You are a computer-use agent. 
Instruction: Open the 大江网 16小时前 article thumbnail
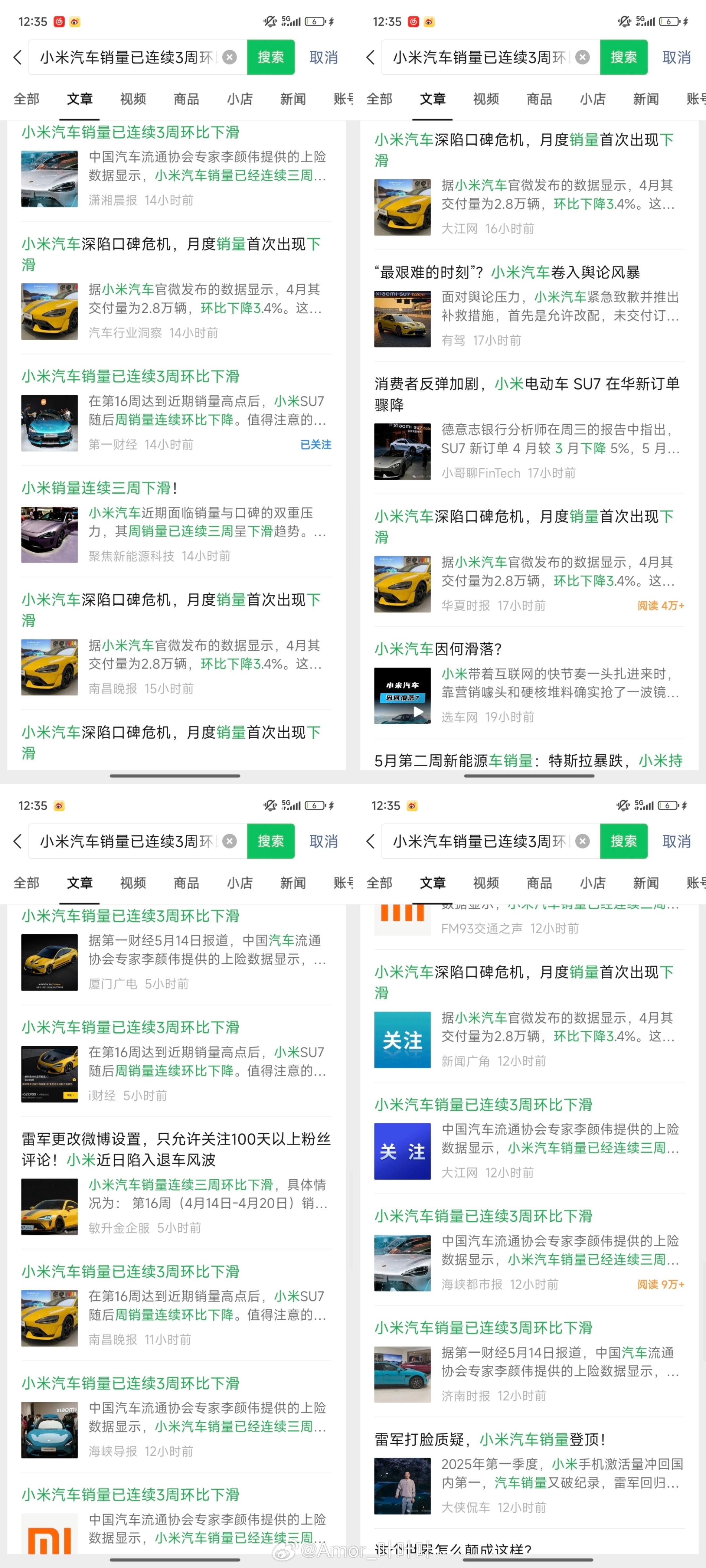(403, 207)
